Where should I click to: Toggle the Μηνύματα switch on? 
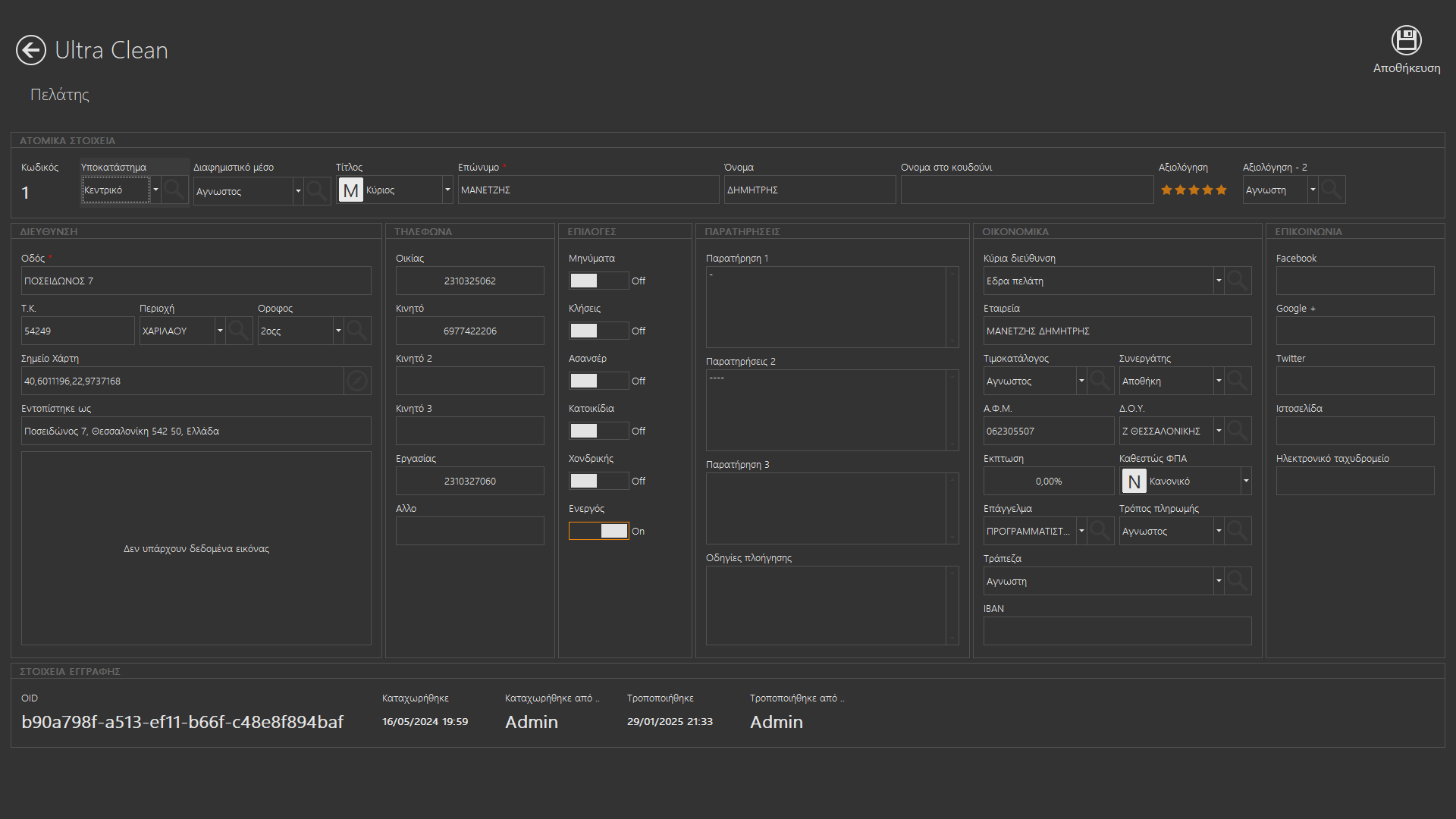pos(598,281)
